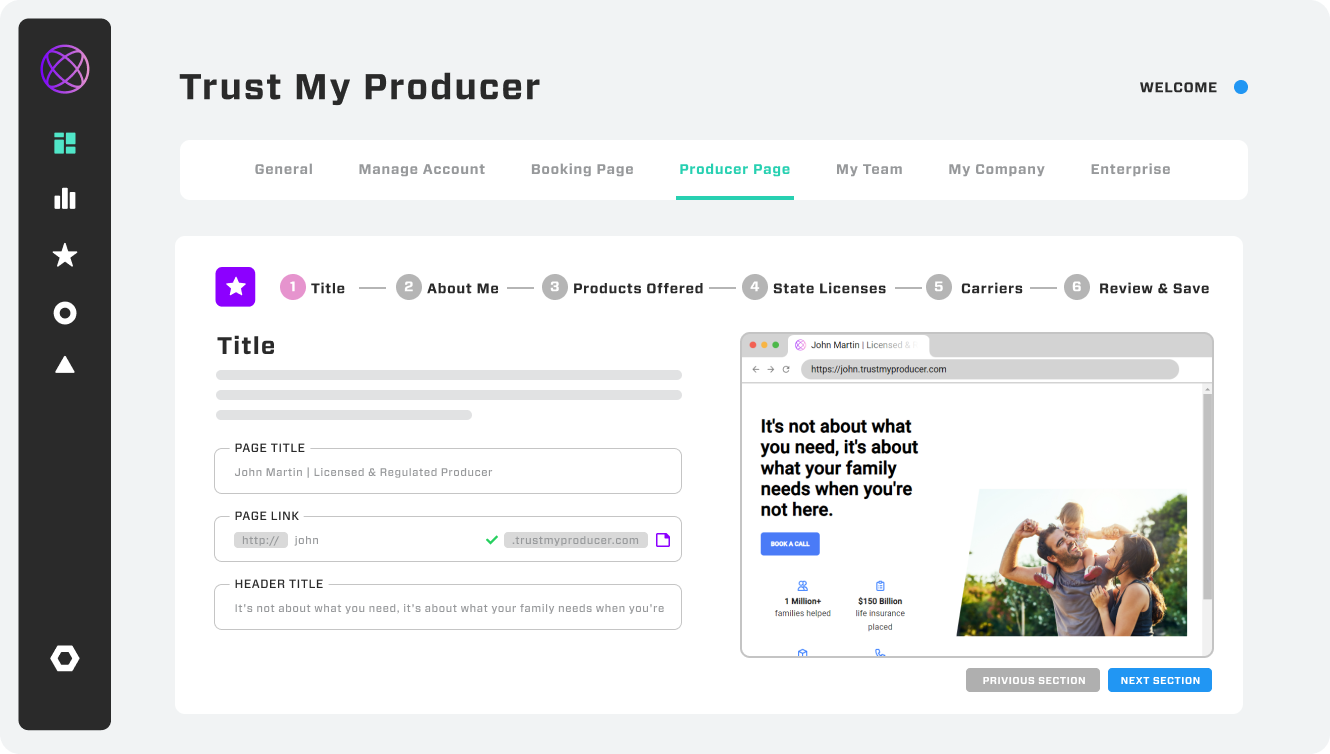The width and height of the screenshot is (1330, 754).
Task: Select the triangle icon in the sidebar
Action: click(x=65, y=364)
